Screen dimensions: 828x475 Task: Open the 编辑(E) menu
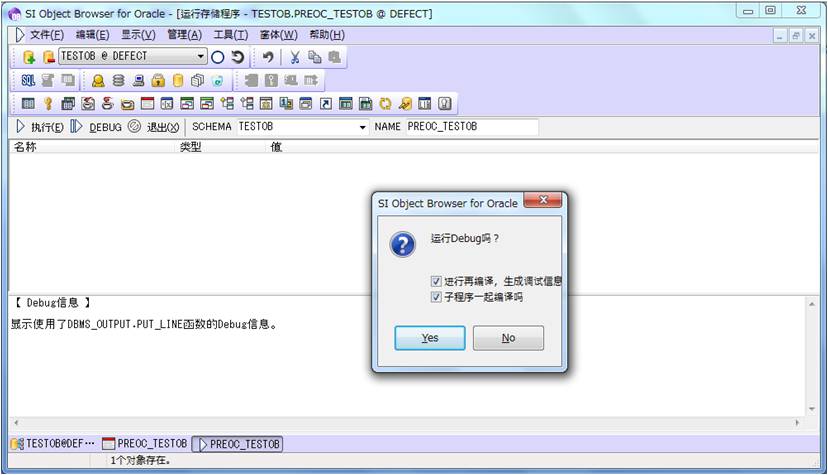92,35
